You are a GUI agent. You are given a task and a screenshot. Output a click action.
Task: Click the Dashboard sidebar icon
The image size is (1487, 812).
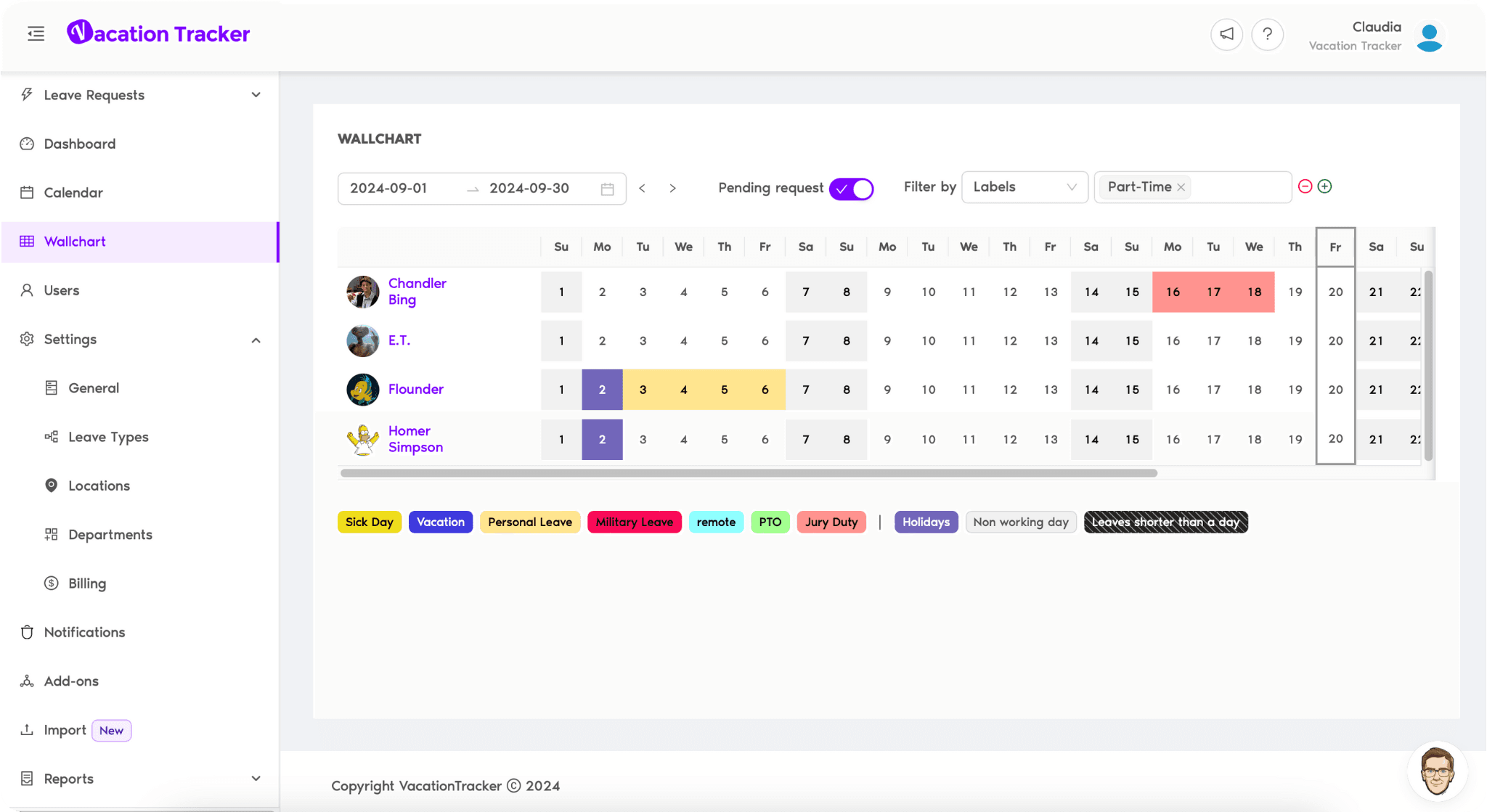click(28, 143)
